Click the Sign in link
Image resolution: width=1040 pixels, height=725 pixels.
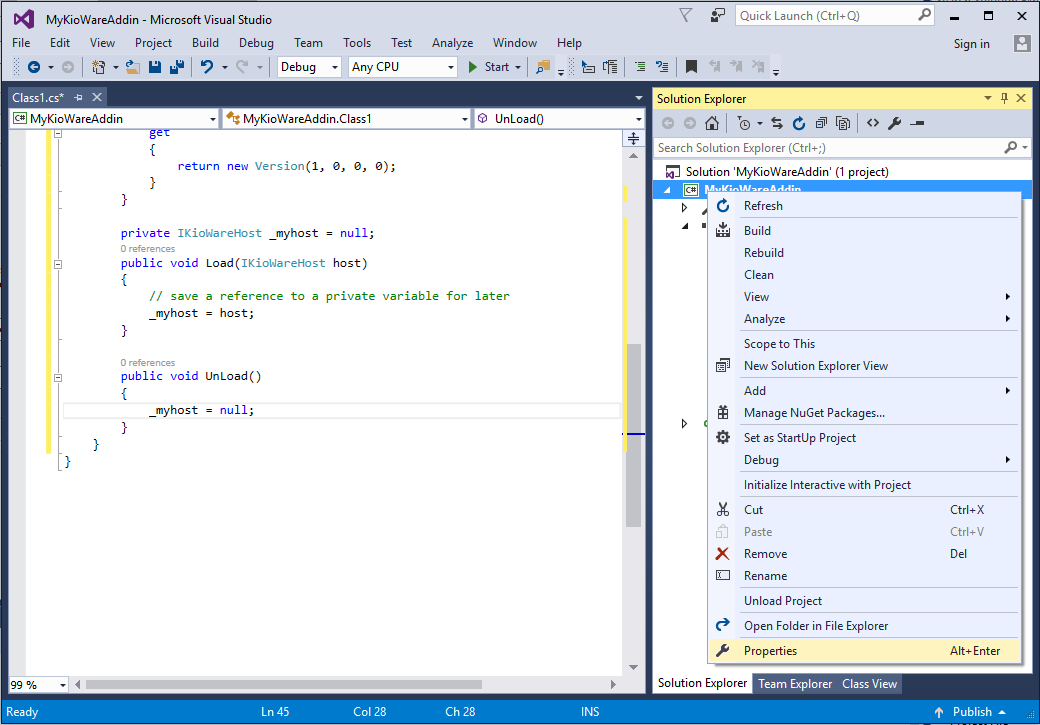click(x=972, y=44)
